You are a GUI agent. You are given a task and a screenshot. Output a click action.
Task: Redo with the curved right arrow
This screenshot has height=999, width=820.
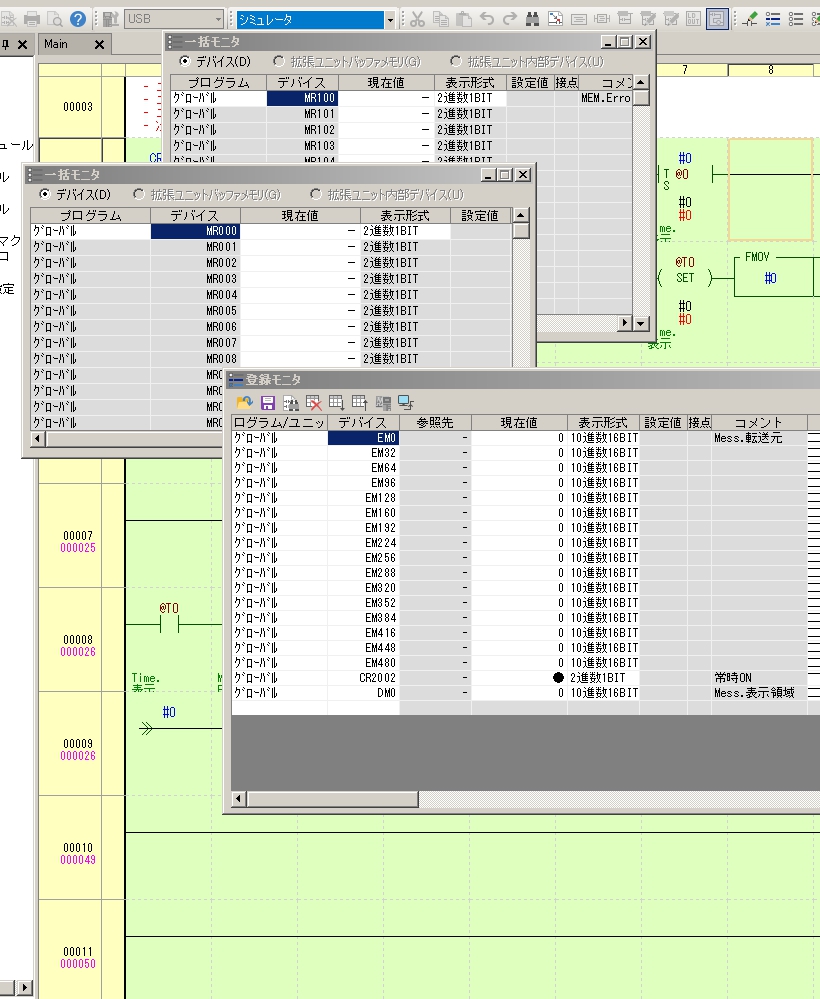pyautogui.click(x=510, y=19)
